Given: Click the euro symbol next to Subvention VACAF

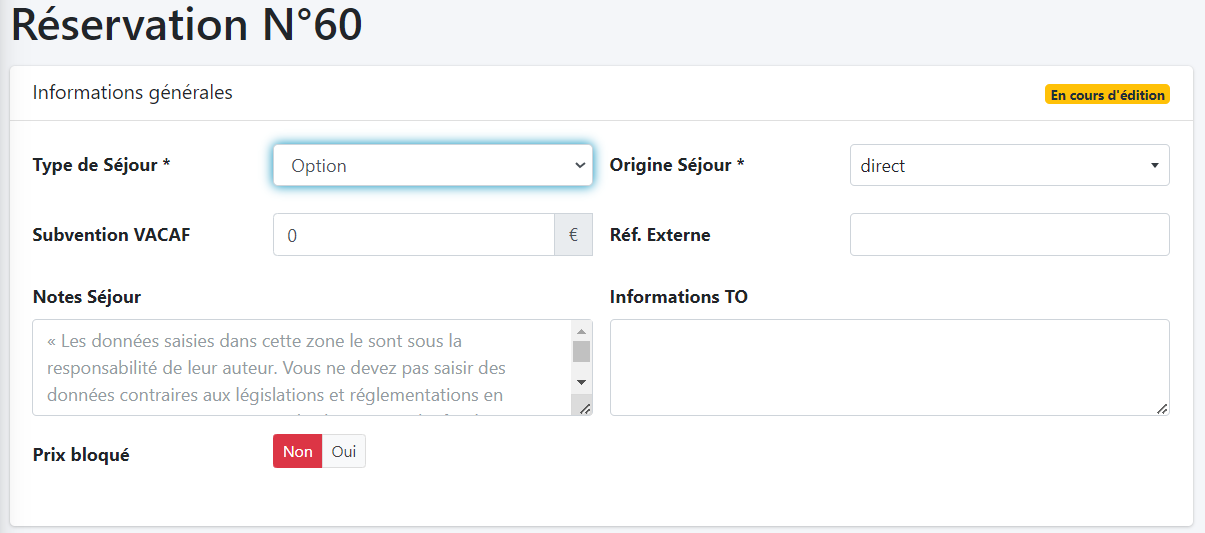Looking at the screenshot, I should (574, 235).
